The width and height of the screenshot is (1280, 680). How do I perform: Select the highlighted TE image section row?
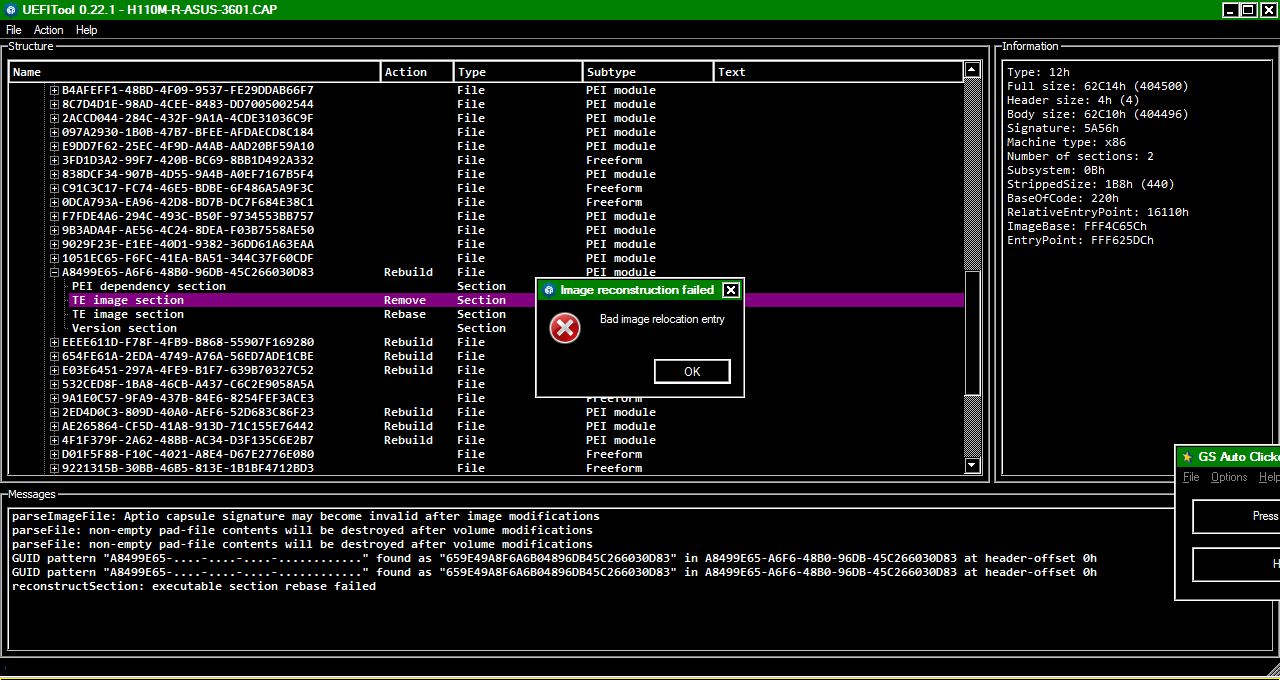point(517,300)
